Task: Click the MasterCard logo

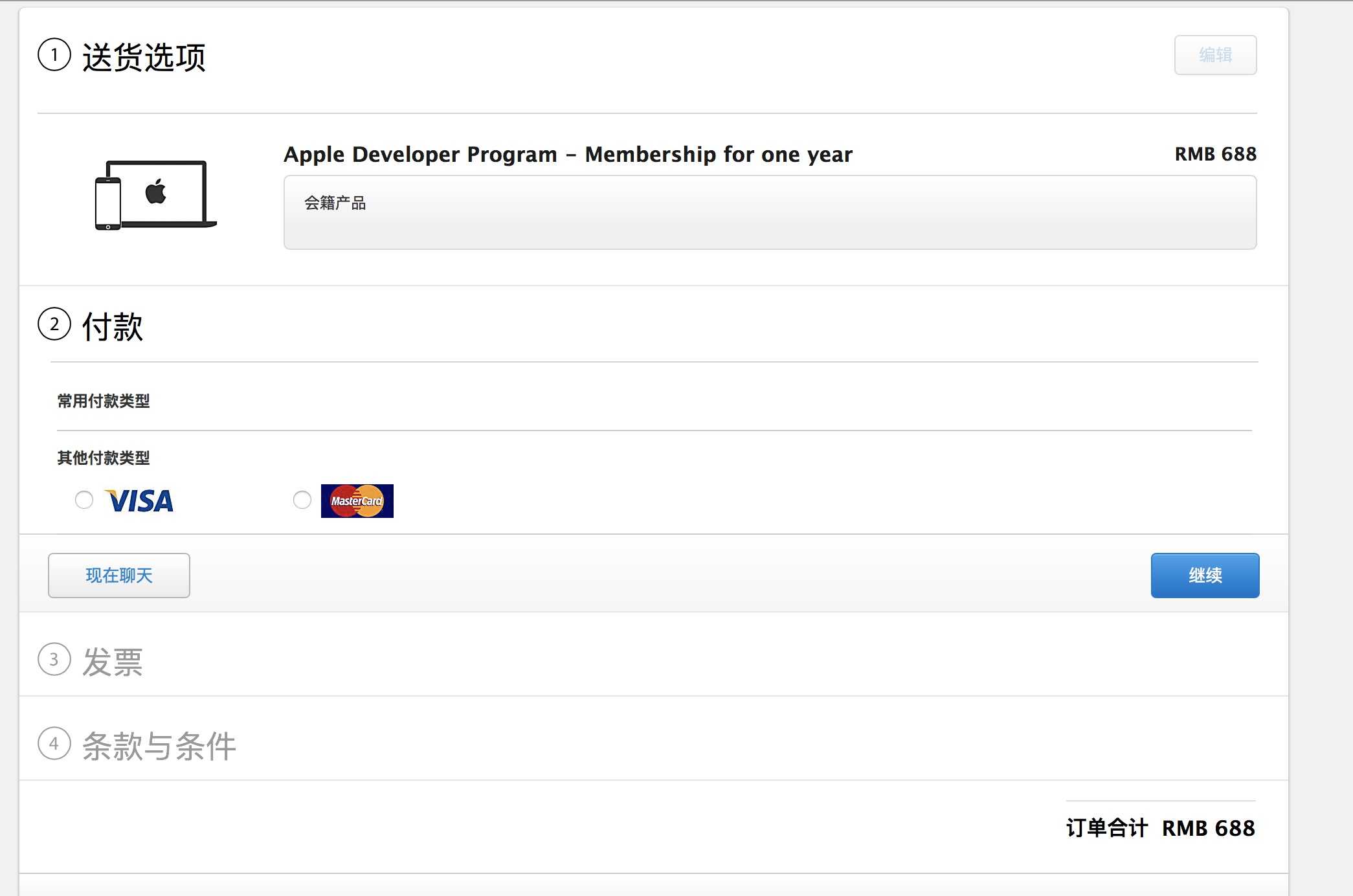Action: coord(357,501)
